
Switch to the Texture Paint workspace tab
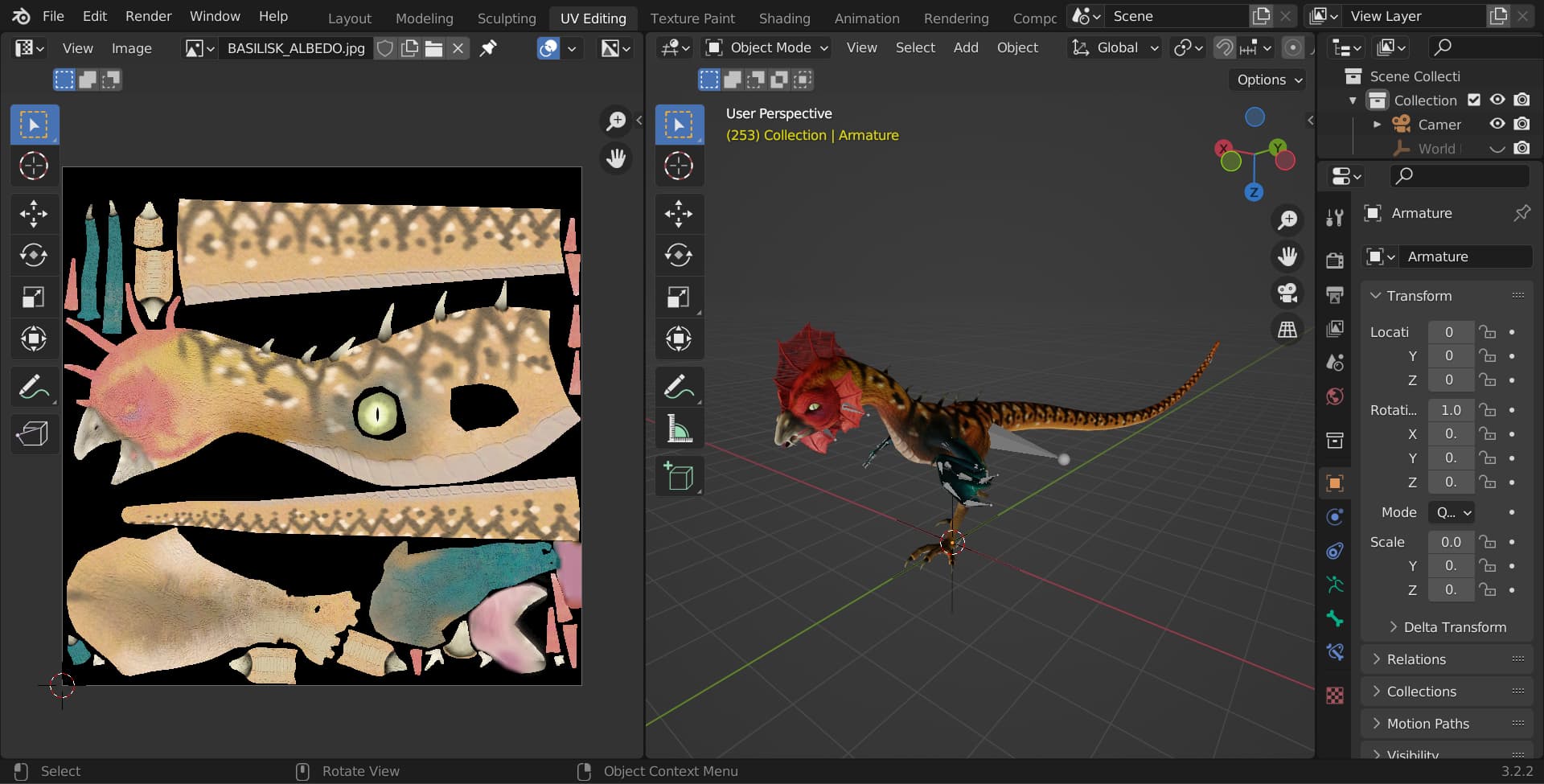(692, 18)
